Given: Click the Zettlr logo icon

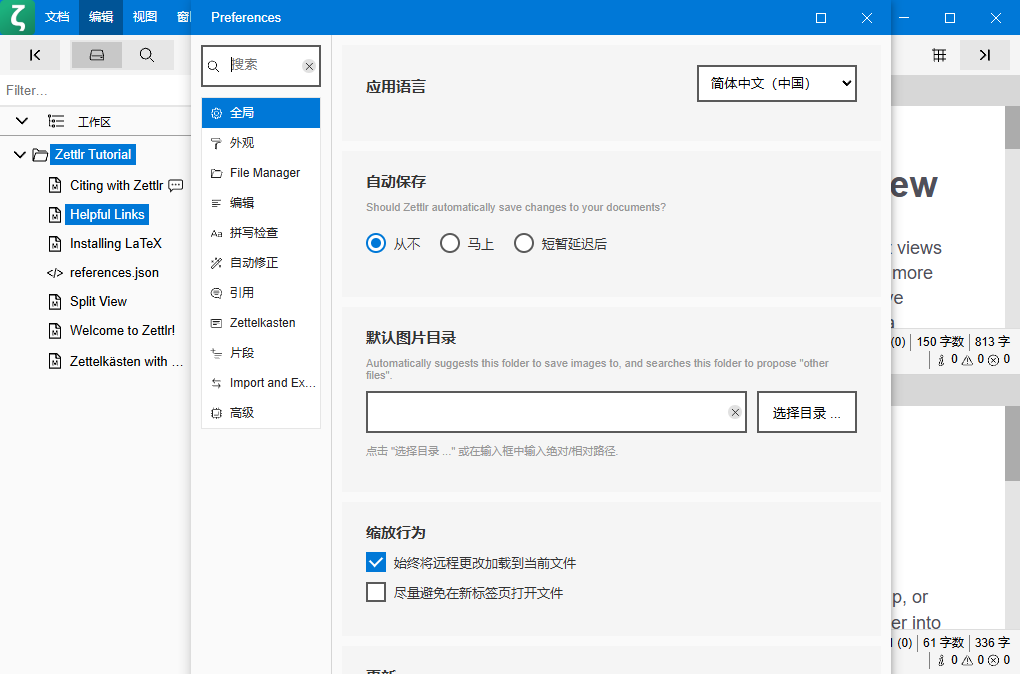Looking at the screenshot, I should point(17,17).
